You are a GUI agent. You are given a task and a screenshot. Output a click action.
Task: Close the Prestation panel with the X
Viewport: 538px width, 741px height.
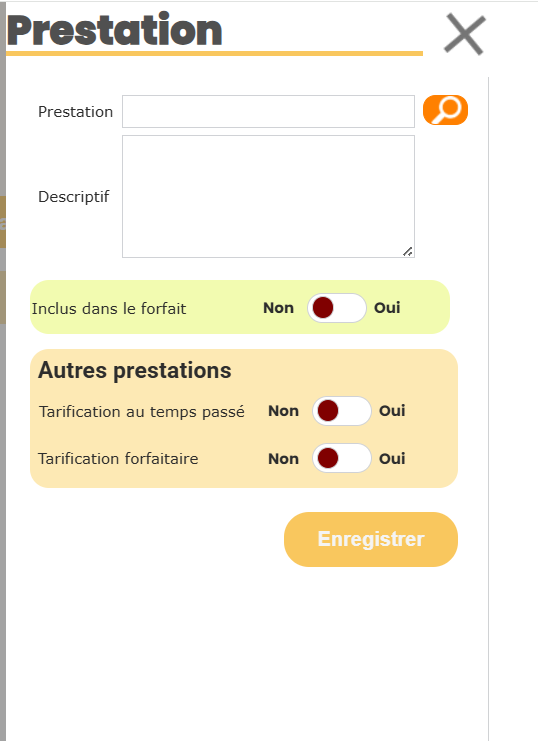point(465,34)
